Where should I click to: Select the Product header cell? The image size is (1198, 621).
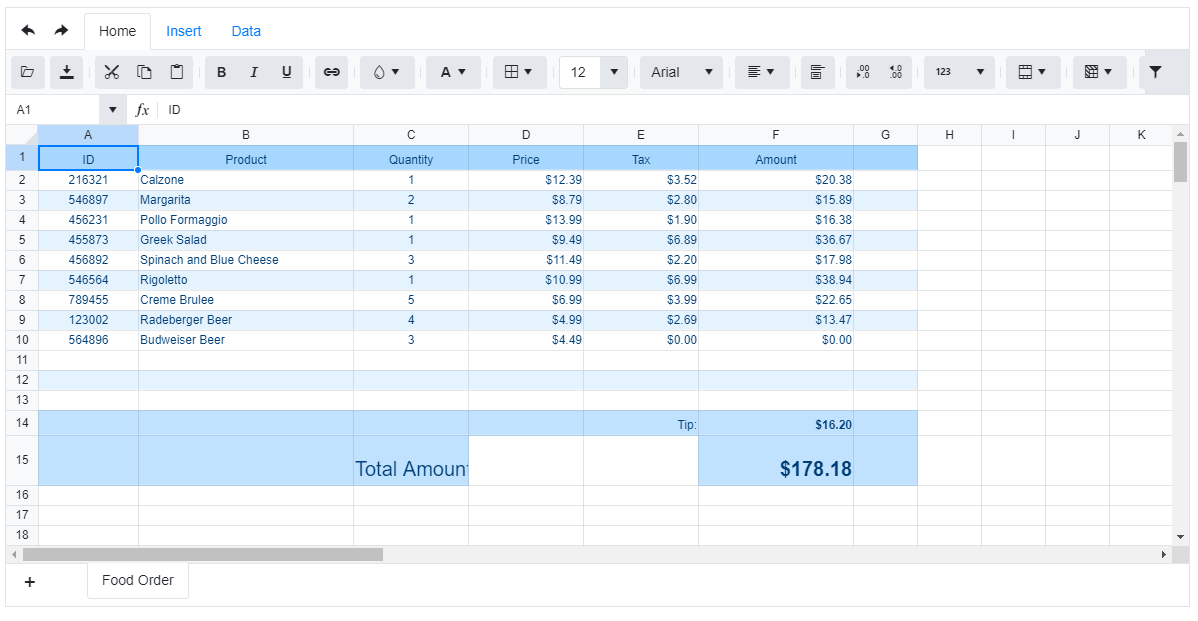pyautogui.click(x=246, y=160)
